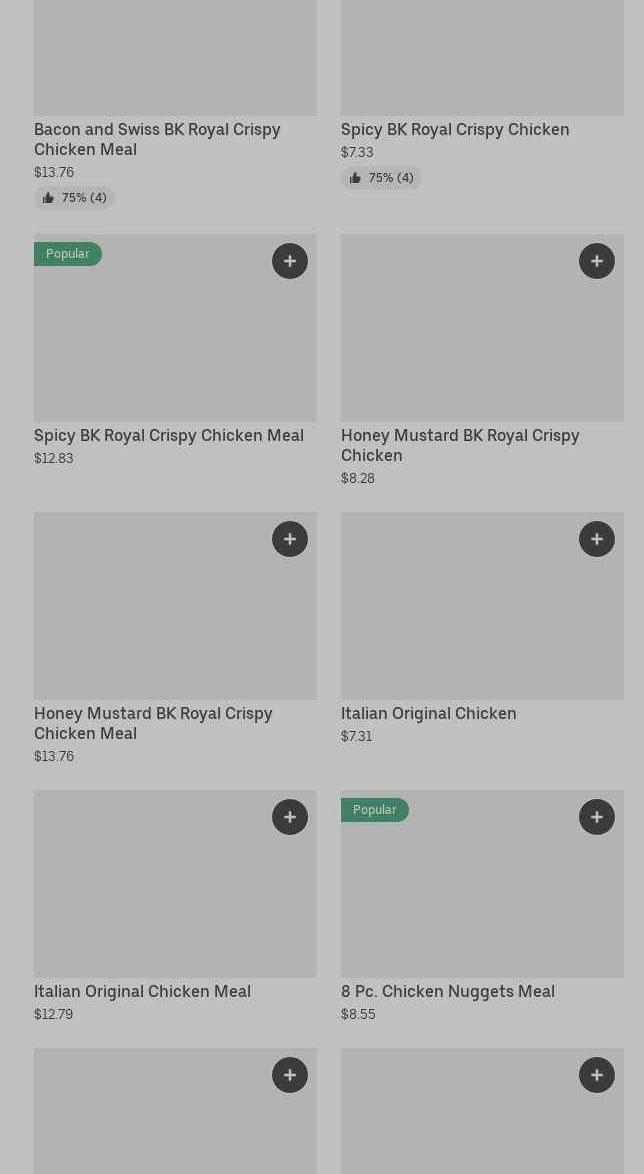Add Honey Mustard BK Royal Crispy Chicken sandwich
This screenshot has height=1174, width=644.
(x=597, y=261)
